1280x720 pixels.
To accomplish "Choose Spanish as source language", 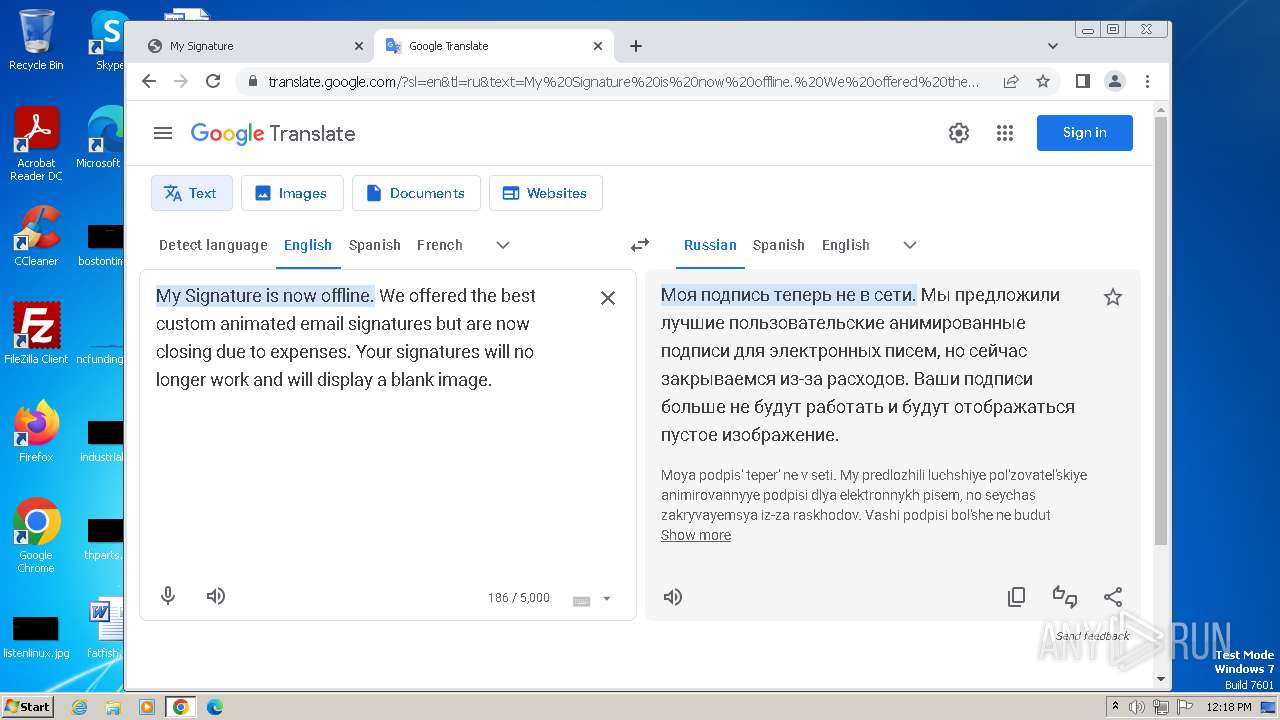I will 375,245.
